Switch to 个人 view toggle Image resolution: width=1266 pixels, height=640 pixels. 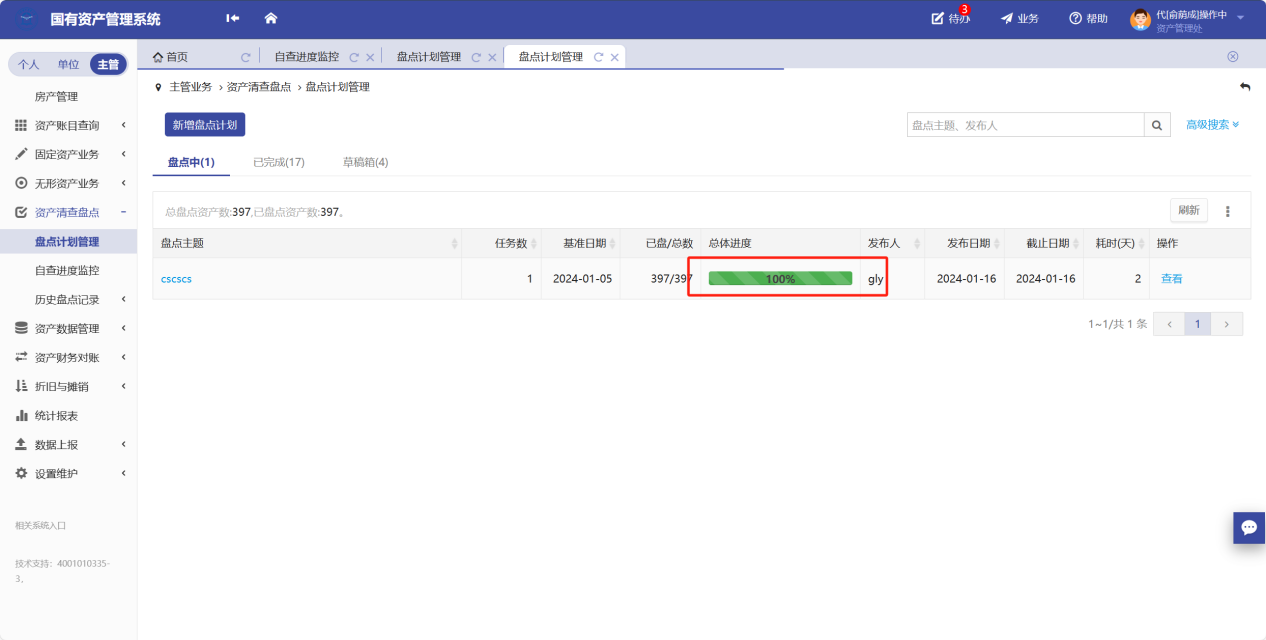pyautogui.click(x=29, y=64)
